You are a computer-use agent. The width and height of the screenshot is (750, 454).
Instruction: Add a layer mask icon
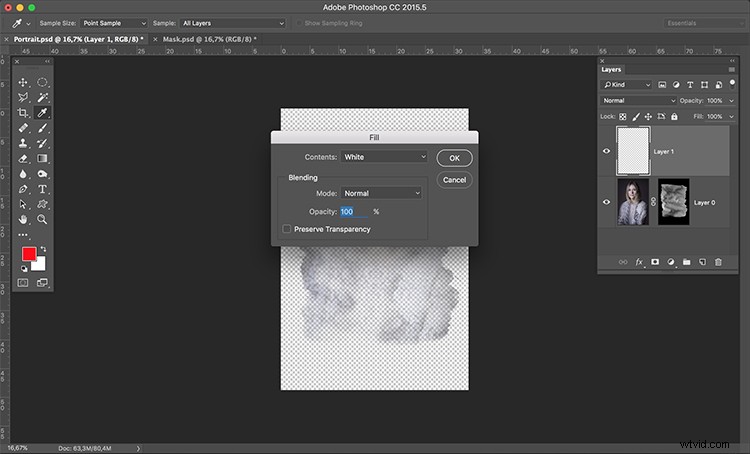pos(655,262)
